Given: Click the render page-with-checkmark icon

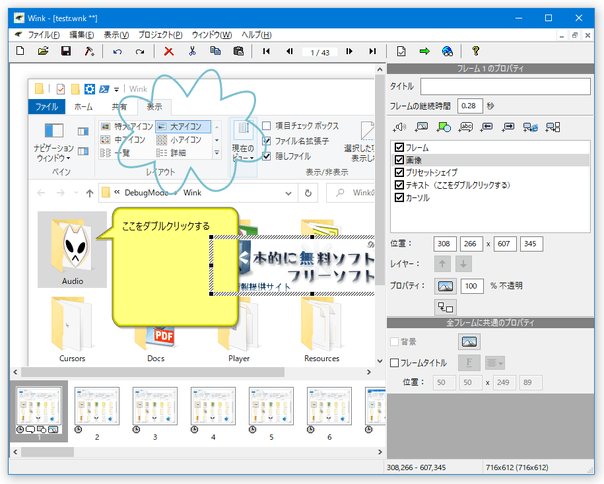Looking at the screenshot, I should coord(401,51).
